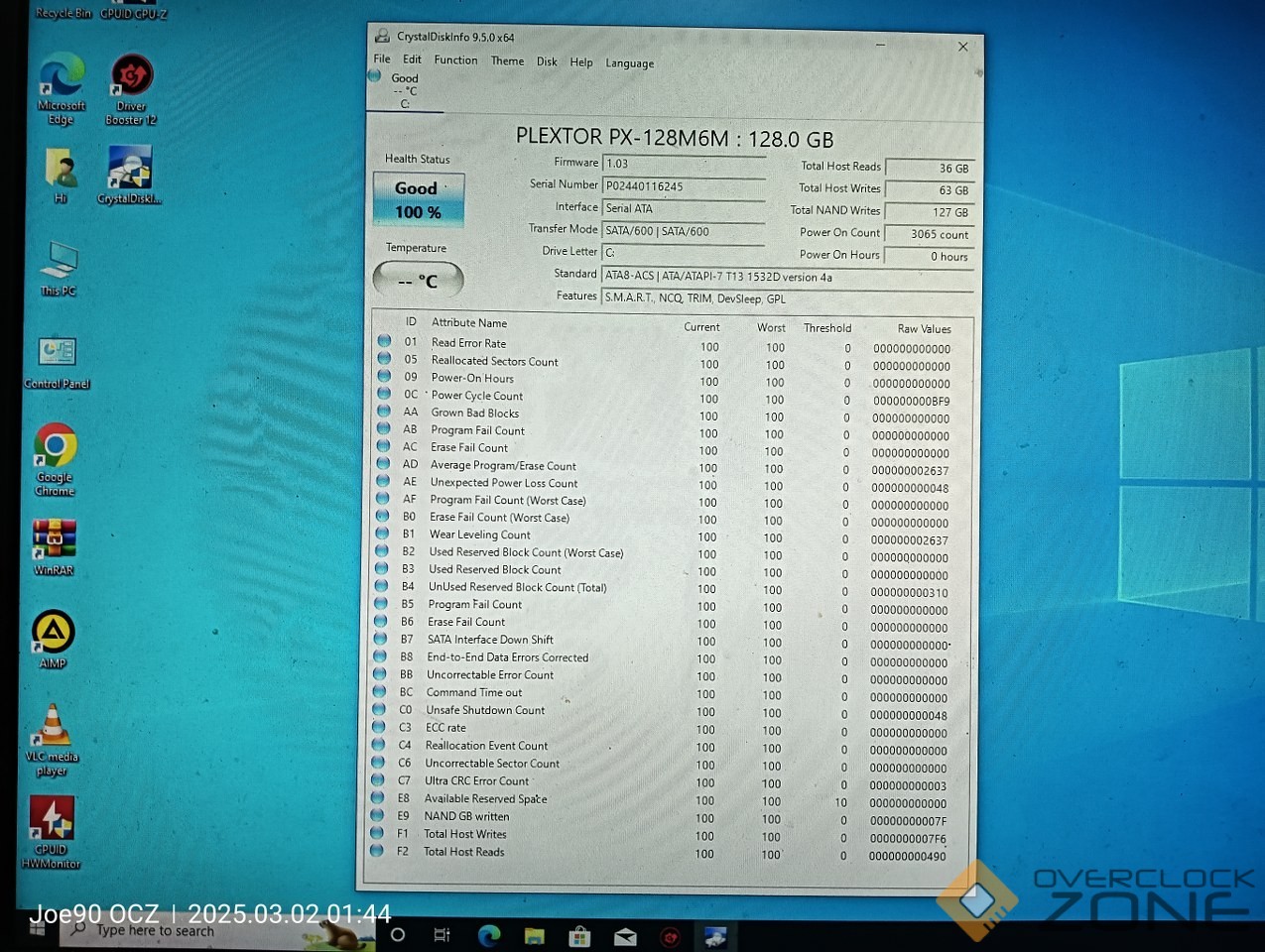The image size is (1265, 952).
Task: Click the Serial Number field
Action: pyautogui.click(x=684, y=186)
